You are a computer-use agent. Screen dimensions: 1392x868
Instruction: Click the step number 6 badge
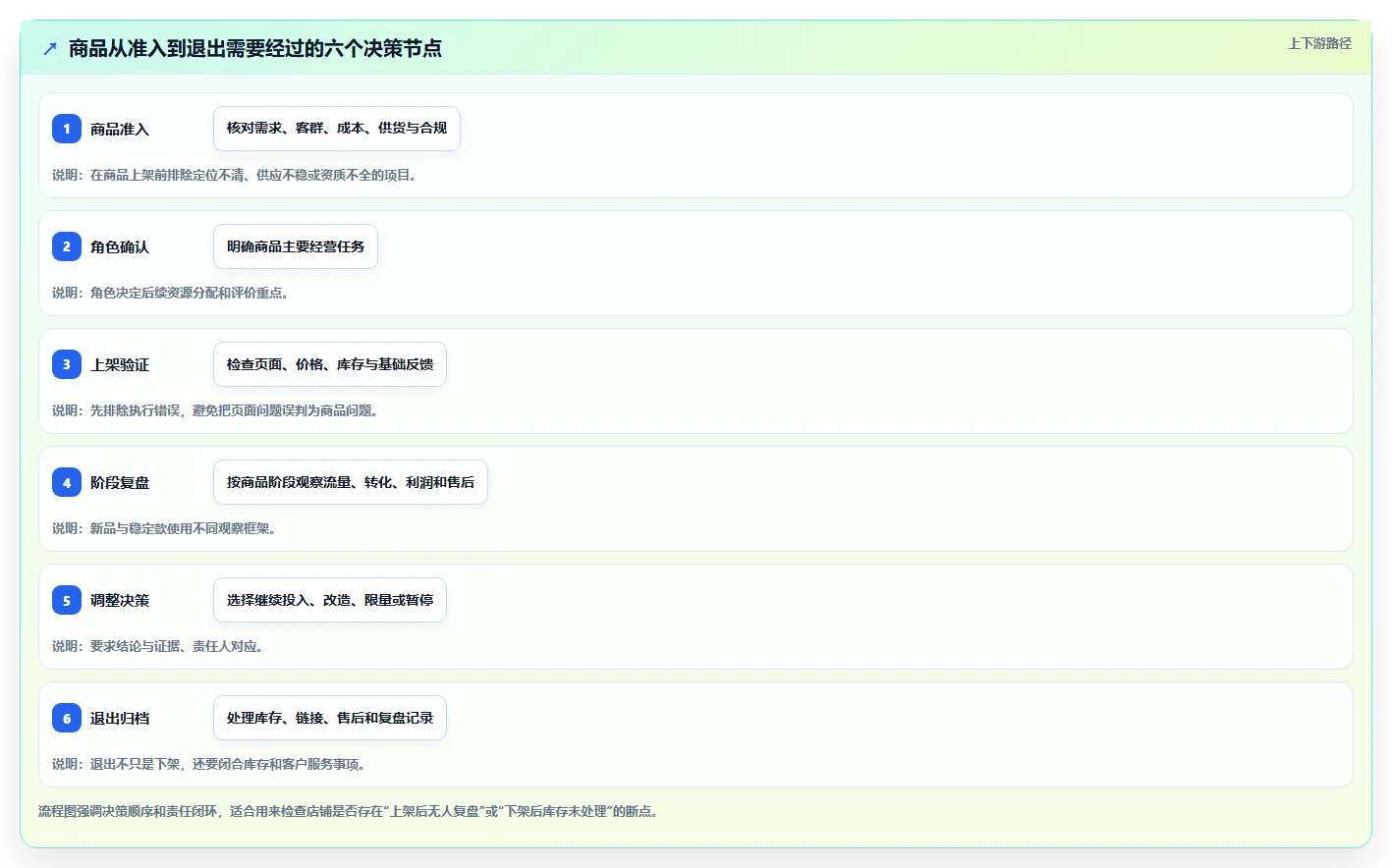click(67, 718)
